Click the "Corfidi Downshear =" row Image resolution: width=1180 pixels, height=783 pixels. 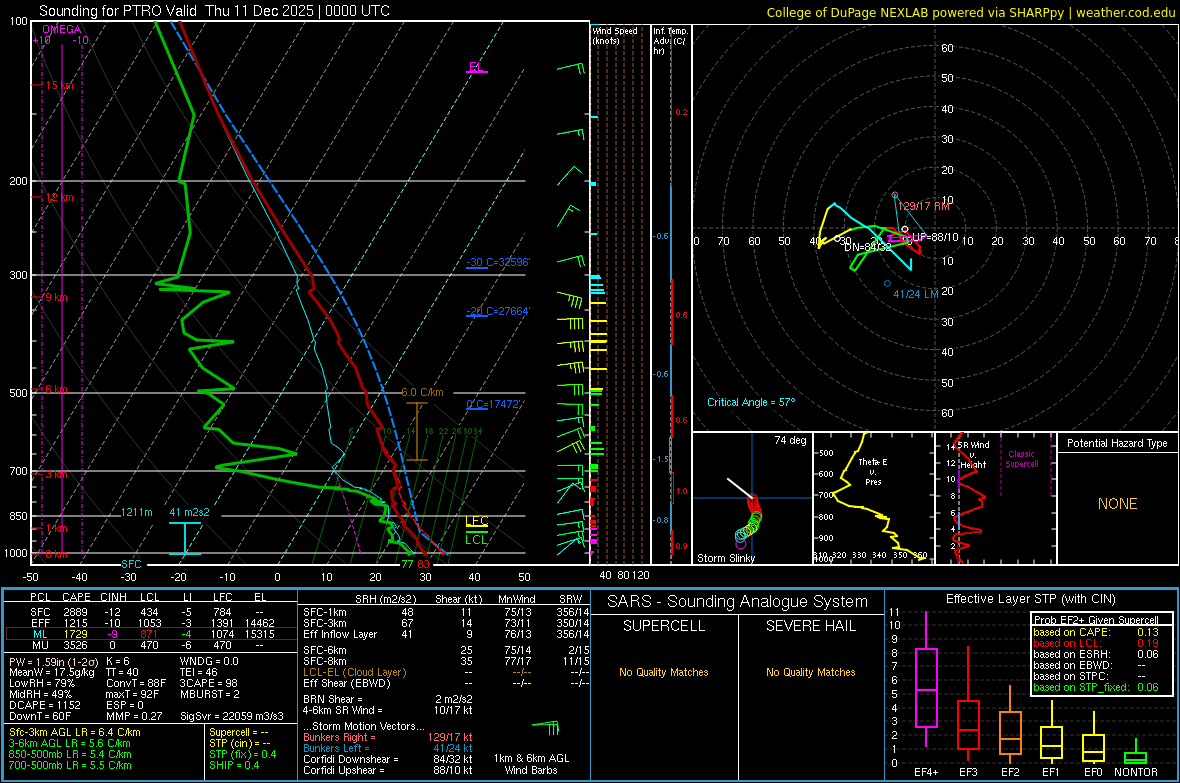pyautogui.click(x=388, y=759)
